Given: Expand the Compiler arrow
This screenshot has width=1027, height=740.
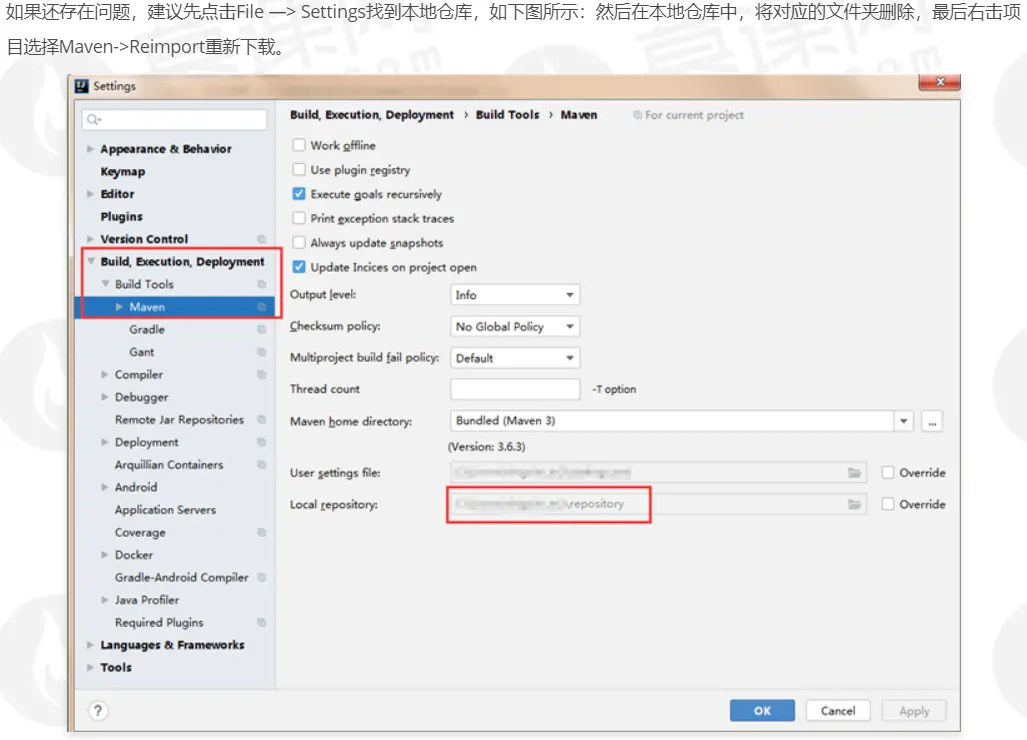Looking at the screenshot, I should 105,375.
